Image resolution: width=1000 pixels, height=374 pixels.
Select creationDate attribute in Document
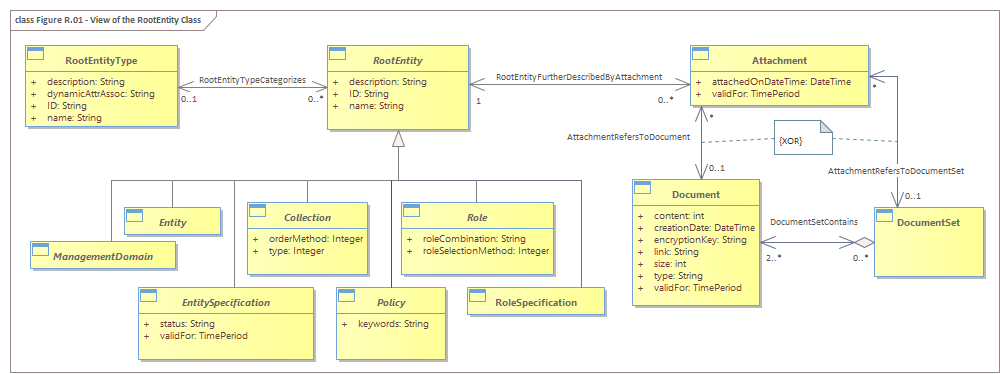click(x=703, y=228)
